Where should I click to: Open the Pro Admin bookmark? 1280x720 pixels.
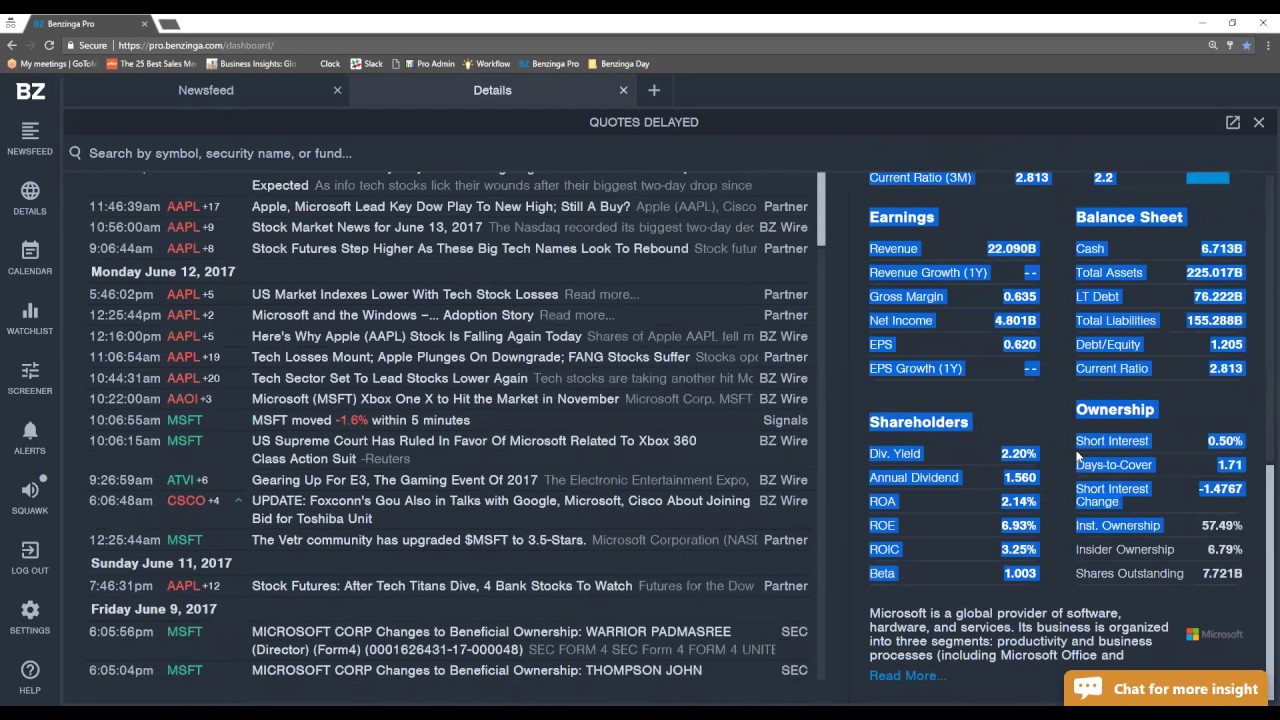(428, 64)
